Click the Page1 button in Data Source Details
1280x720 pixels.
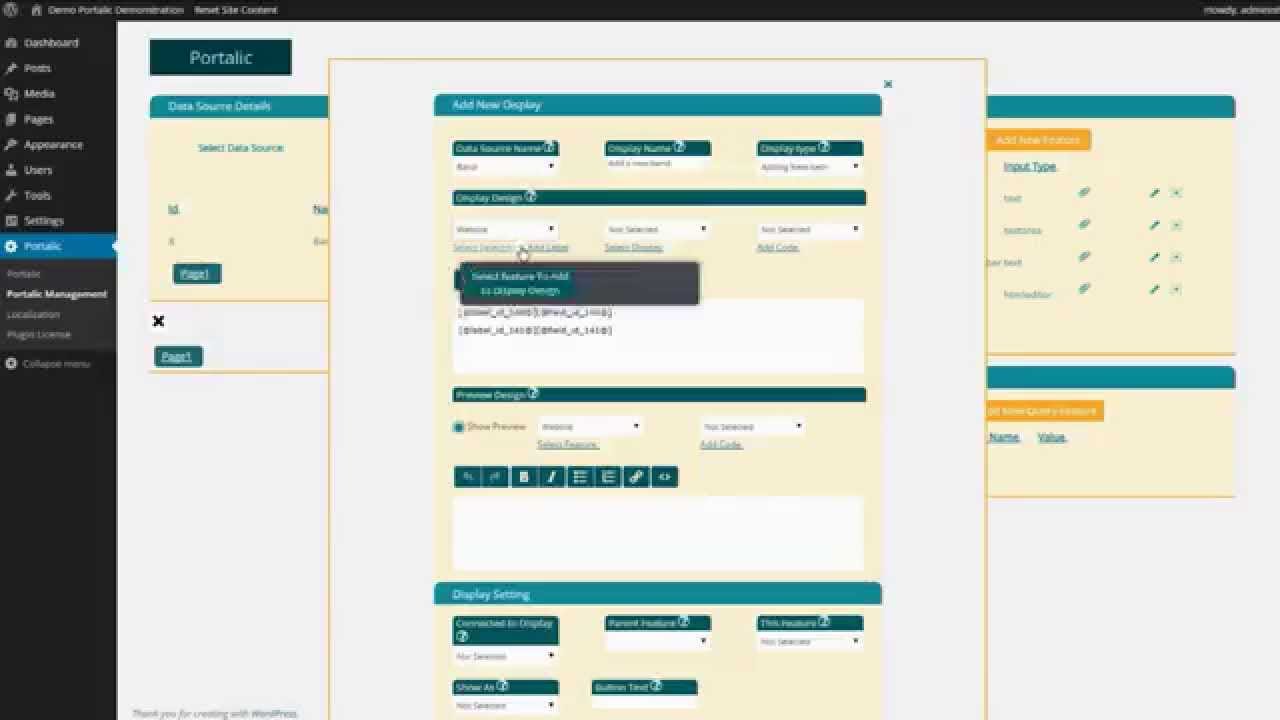pos(196,273)
